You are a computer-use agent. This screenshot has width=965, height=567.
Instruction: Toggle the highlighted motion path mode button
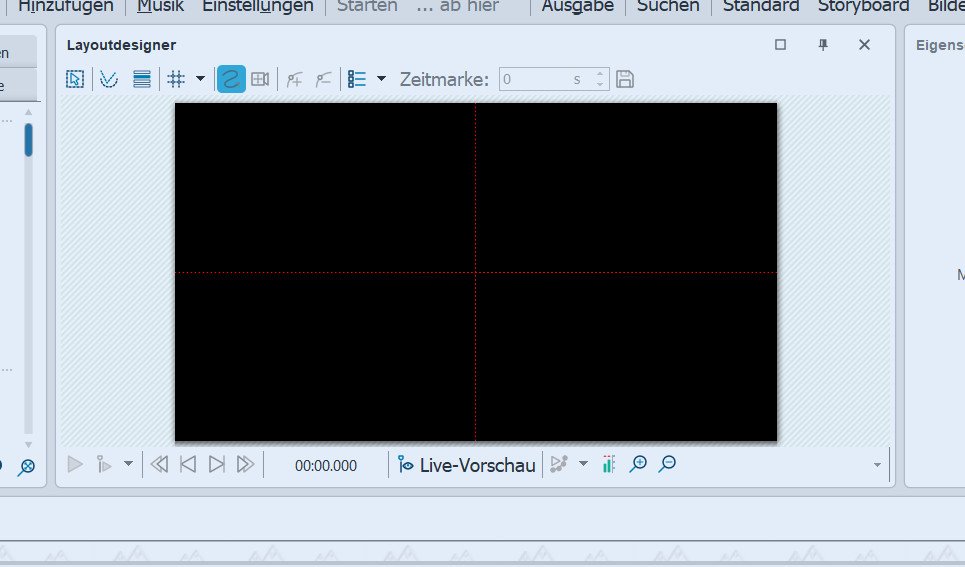pyautogui.click(x=231, y=79)
